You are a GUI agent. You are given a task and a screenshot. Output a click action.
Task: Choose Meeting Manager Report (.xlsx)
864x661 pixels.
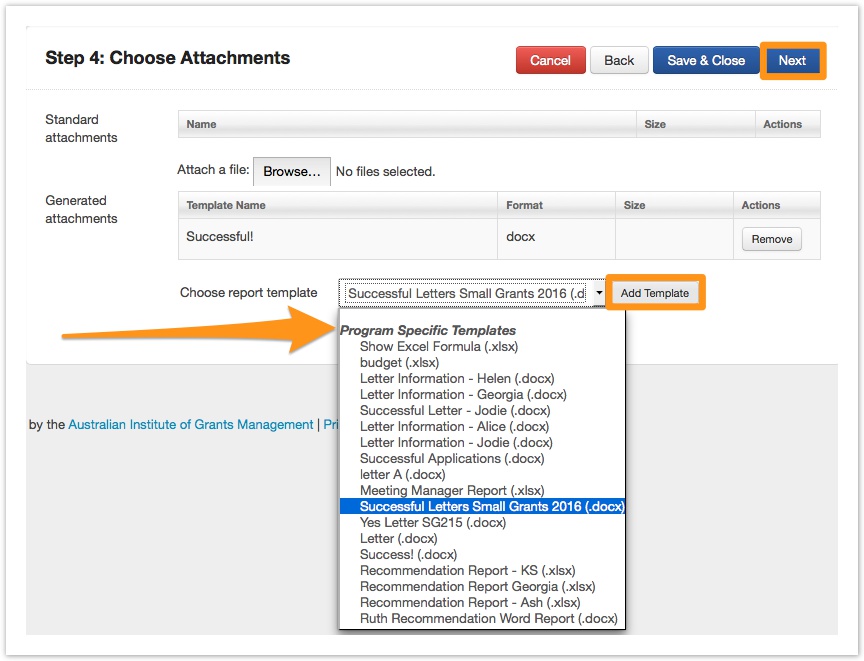click(452, 491)
